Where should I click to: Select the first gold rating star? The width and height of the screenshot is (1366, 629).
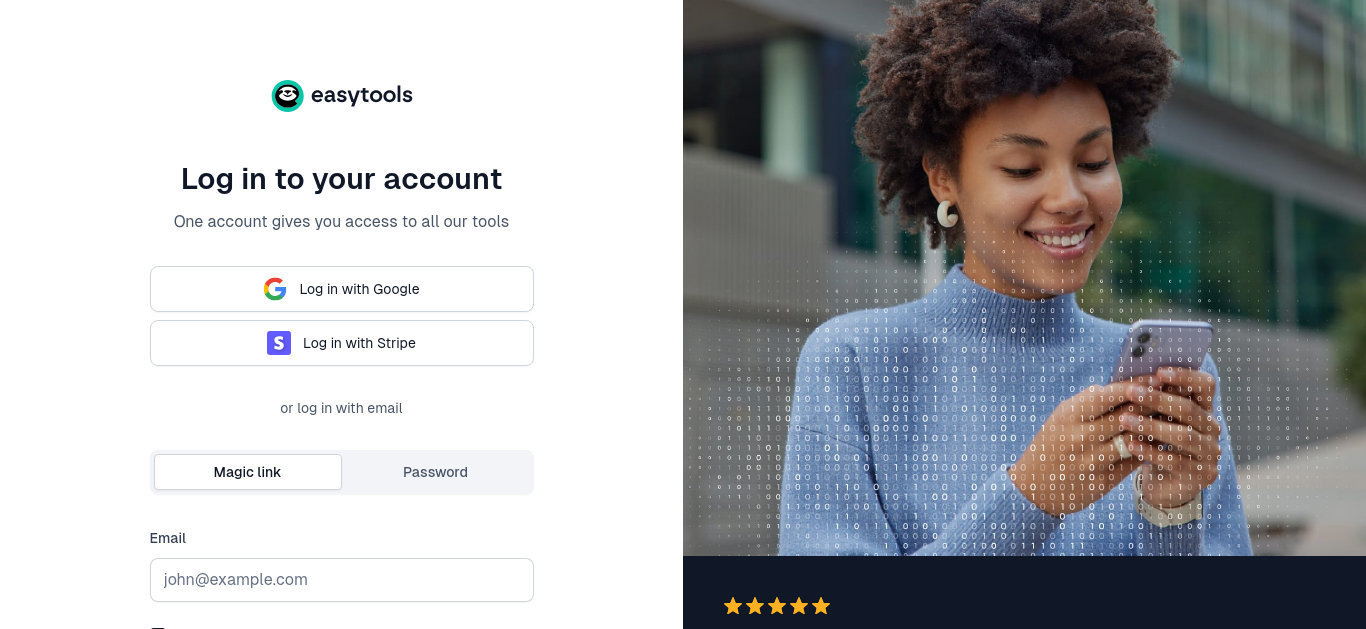(733, 606)
